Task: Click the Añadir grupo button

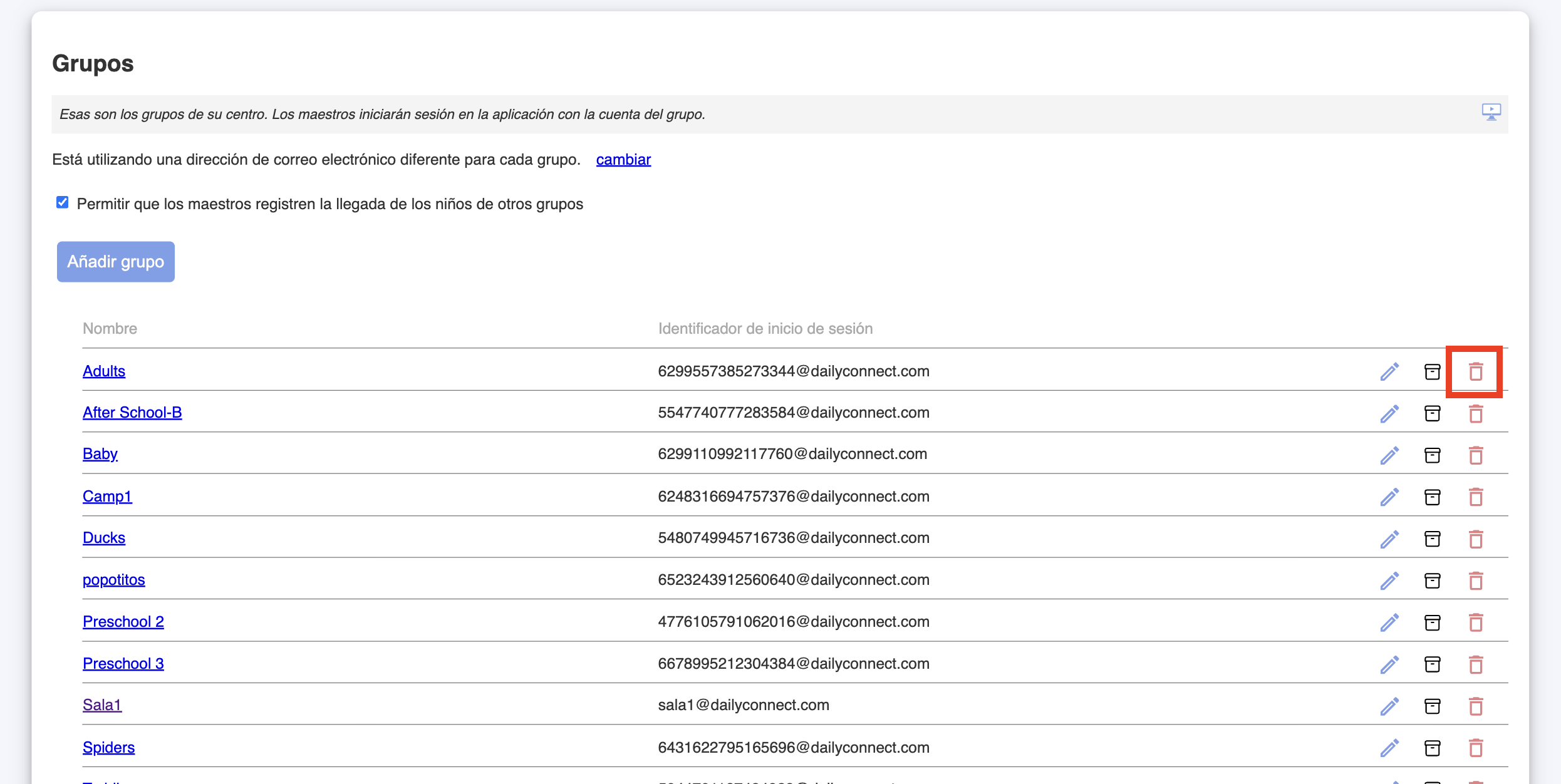Action: tap(116, 262)
